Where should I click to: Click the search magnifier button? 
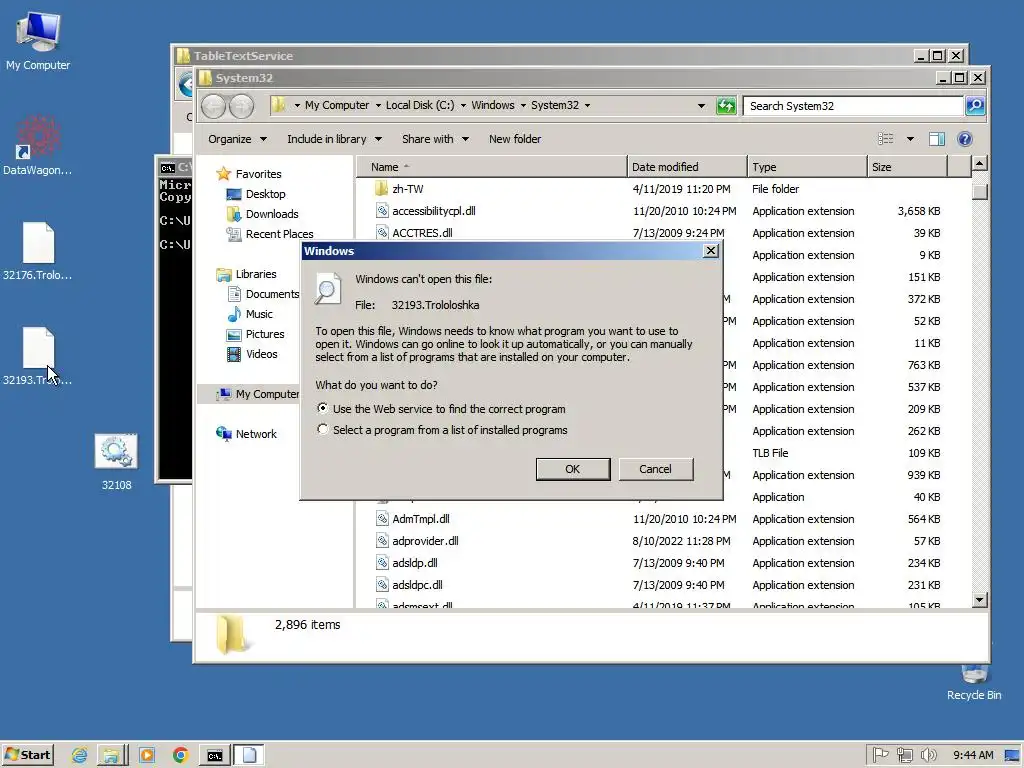[x=975, y=106]
